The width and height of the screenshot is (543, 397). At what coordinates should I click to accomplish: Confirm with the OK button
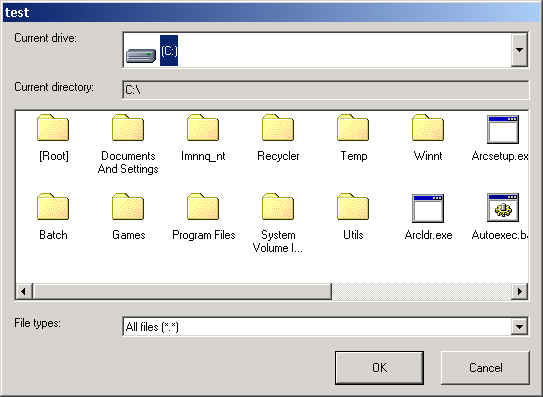(x=379, y=368)
